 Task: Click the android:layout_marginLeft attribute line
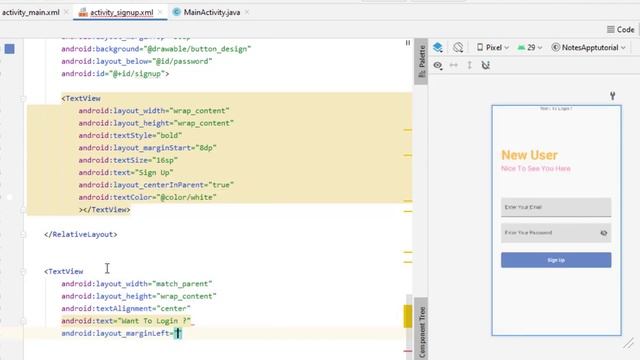(x=121, y=333)
